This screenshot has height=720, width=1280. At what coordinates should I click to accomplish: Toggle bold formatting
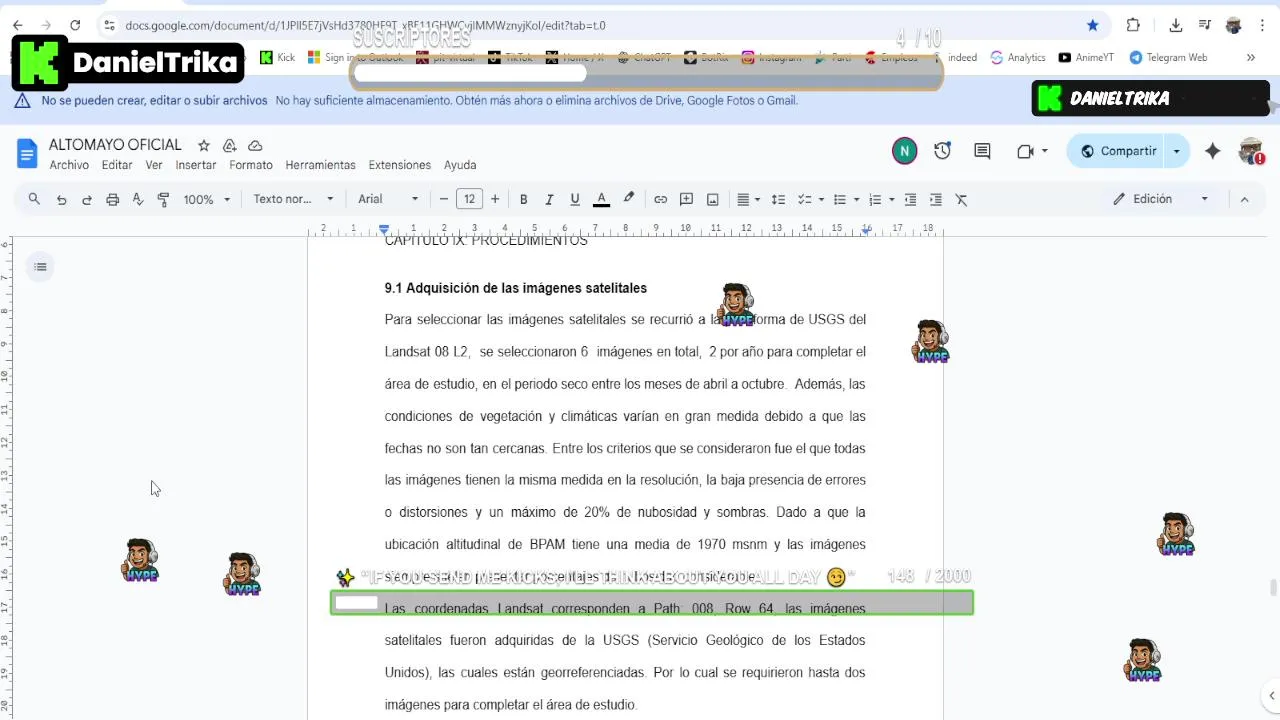tap(523, 199)
